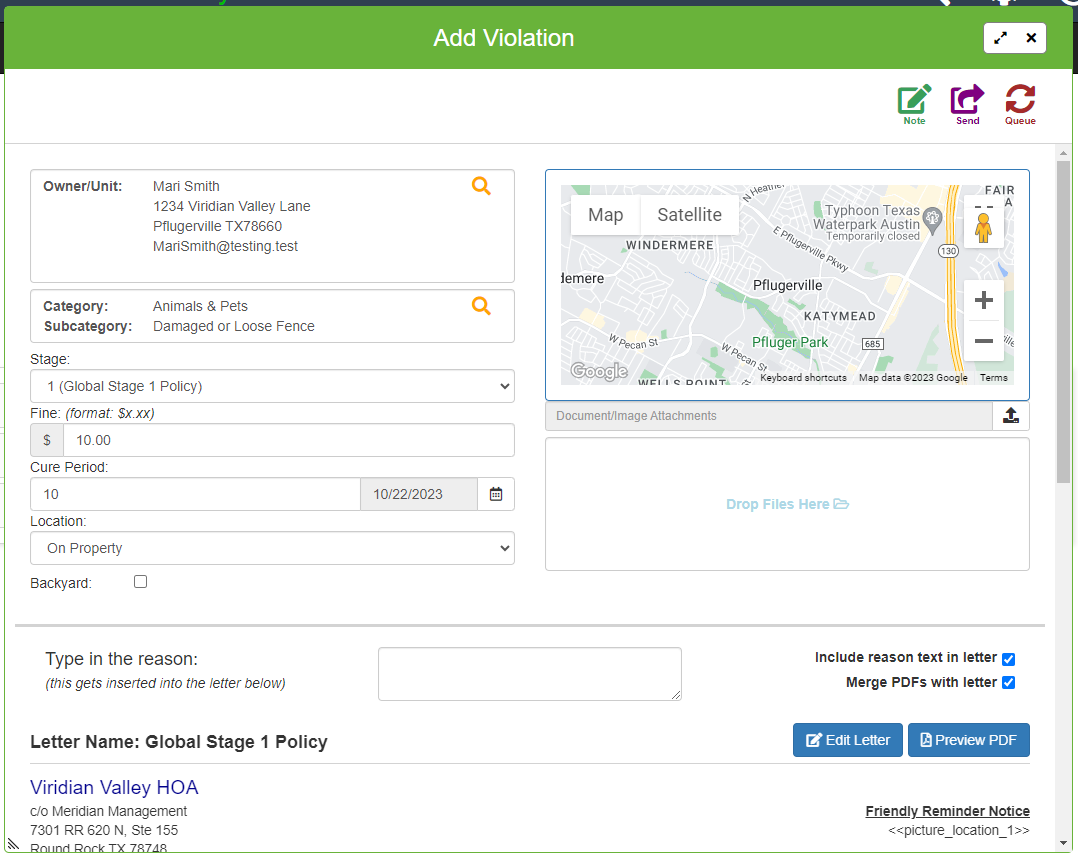Click the Cure Period days field
This screenshot has height=861, width=1078.
195,494
